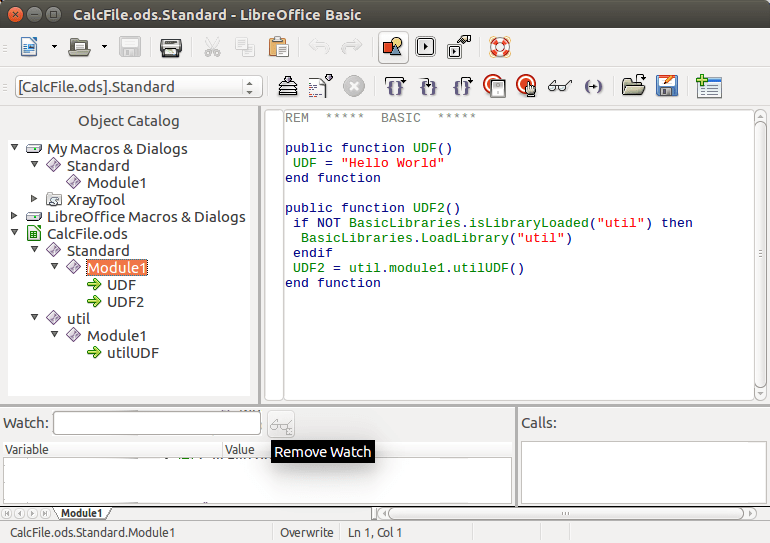Click the Enable Watch glasses icon
Image resolution: width=770 pixels, height=543 pixels.
pos(560,87)
